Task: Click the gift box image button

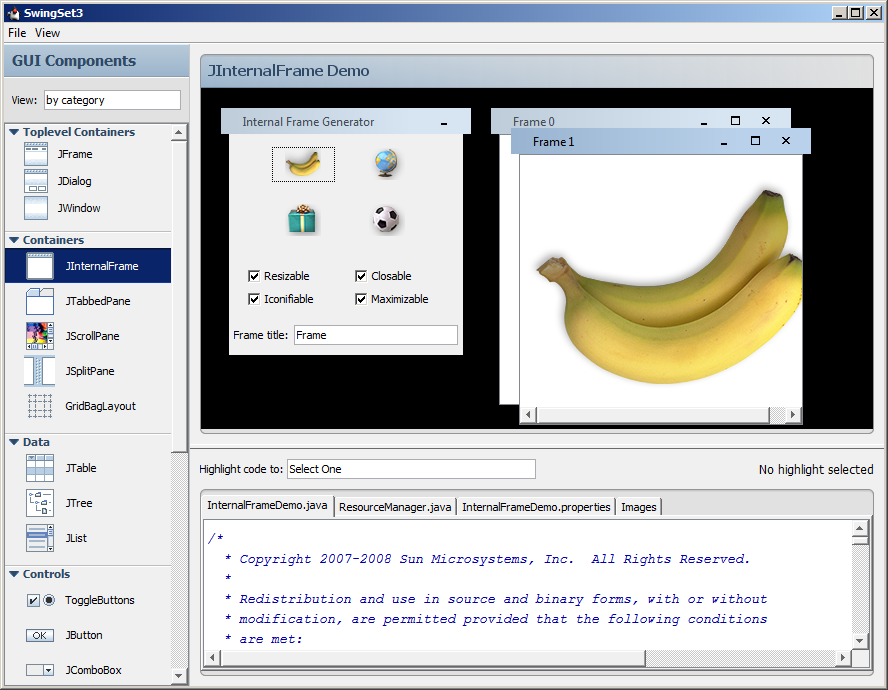Action: tap(303, 219)
